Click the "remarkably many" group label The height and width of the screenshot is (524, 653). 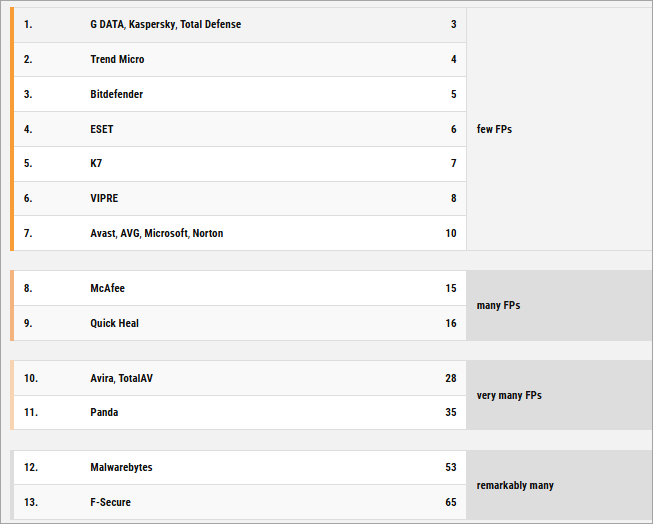point(515,485)
